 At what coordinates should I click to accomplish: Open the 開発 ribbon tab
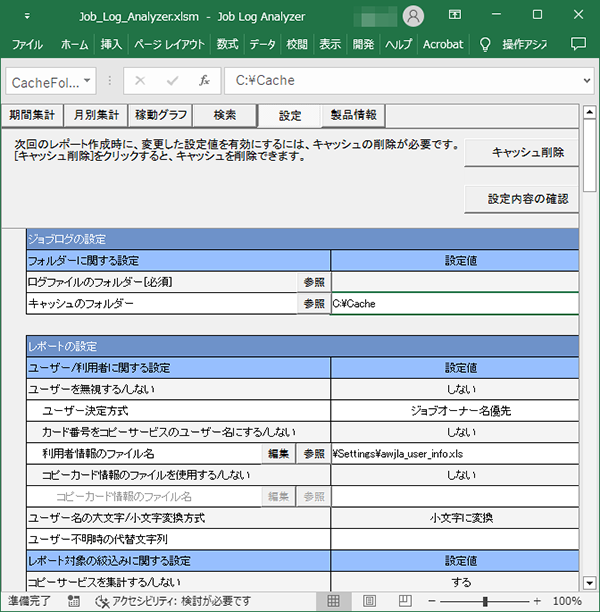point(363,44)
